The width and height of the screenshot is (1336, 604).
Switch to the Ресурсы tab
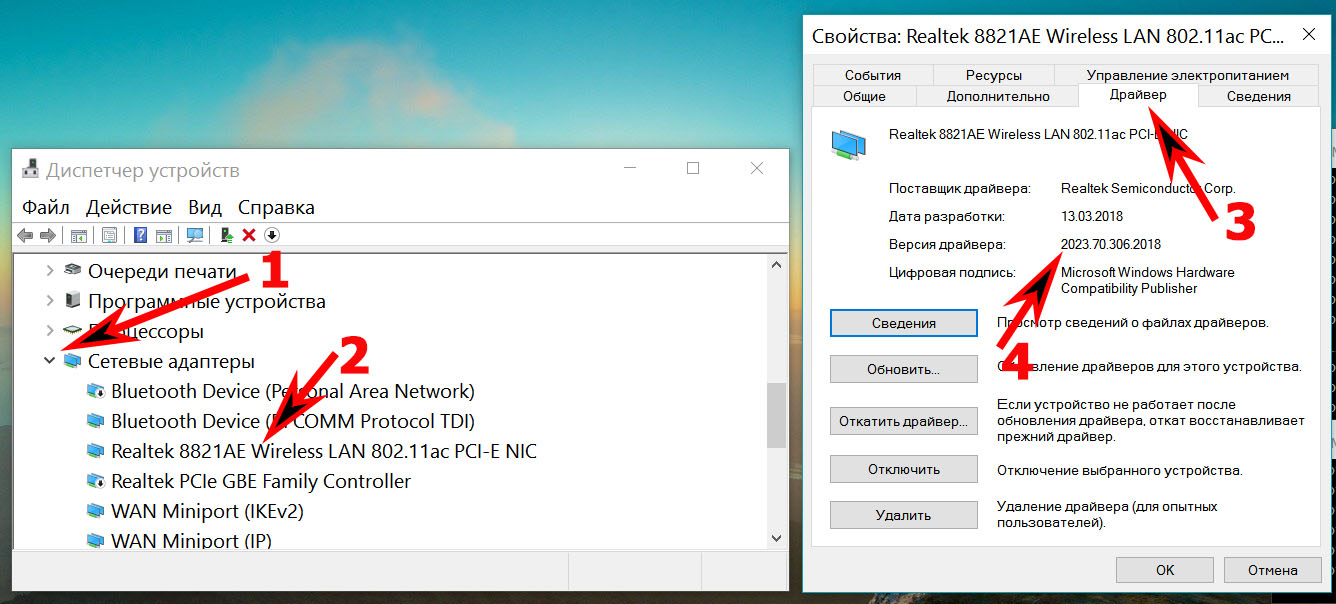(994, 75)
